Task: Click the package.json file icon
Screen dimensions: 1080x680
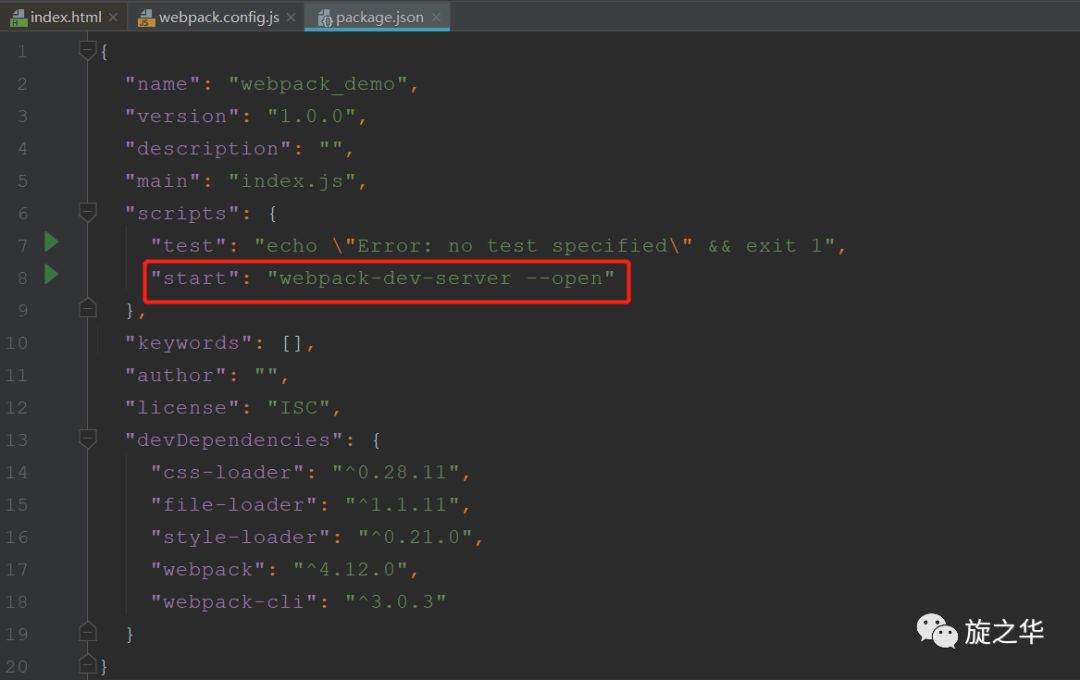Action: pos(325,18)
